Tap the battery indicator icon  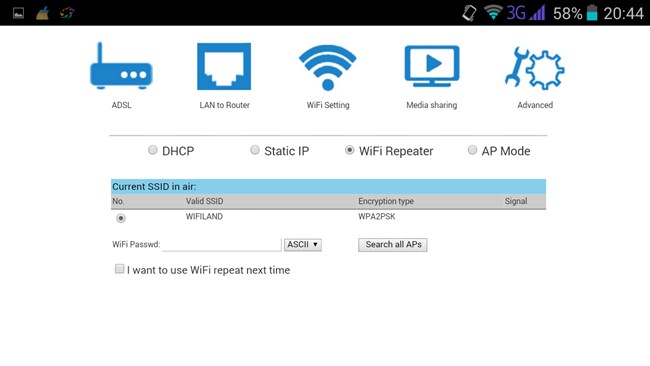[x=592, y=13]
